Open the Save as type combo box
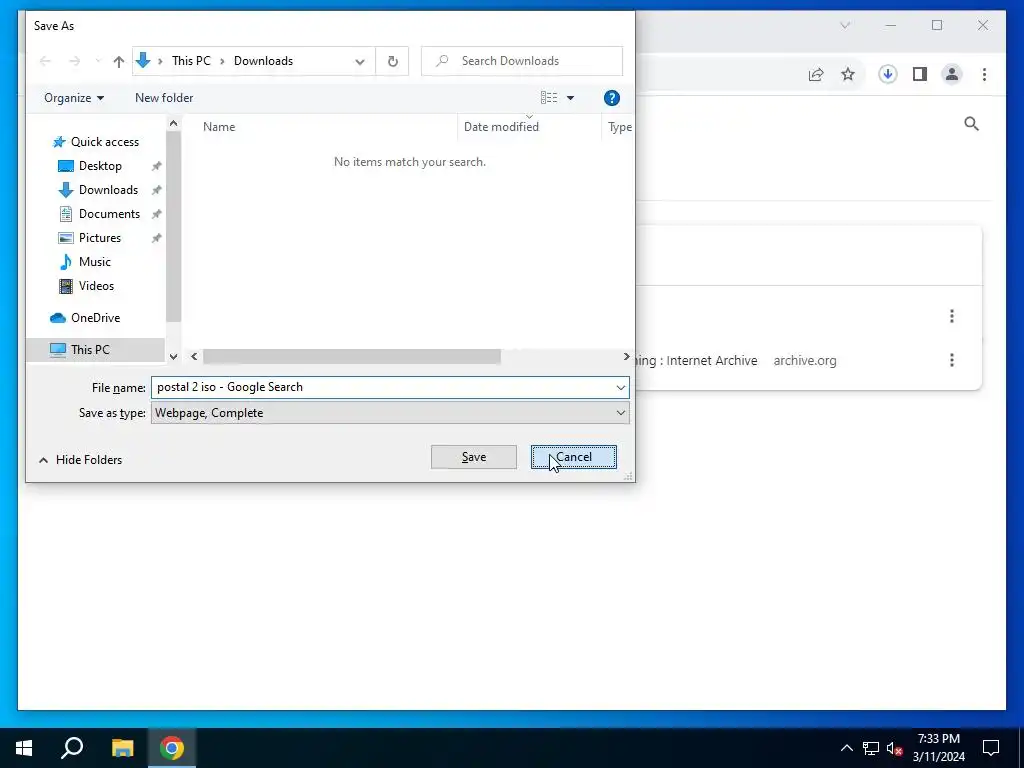 point(390,413)
